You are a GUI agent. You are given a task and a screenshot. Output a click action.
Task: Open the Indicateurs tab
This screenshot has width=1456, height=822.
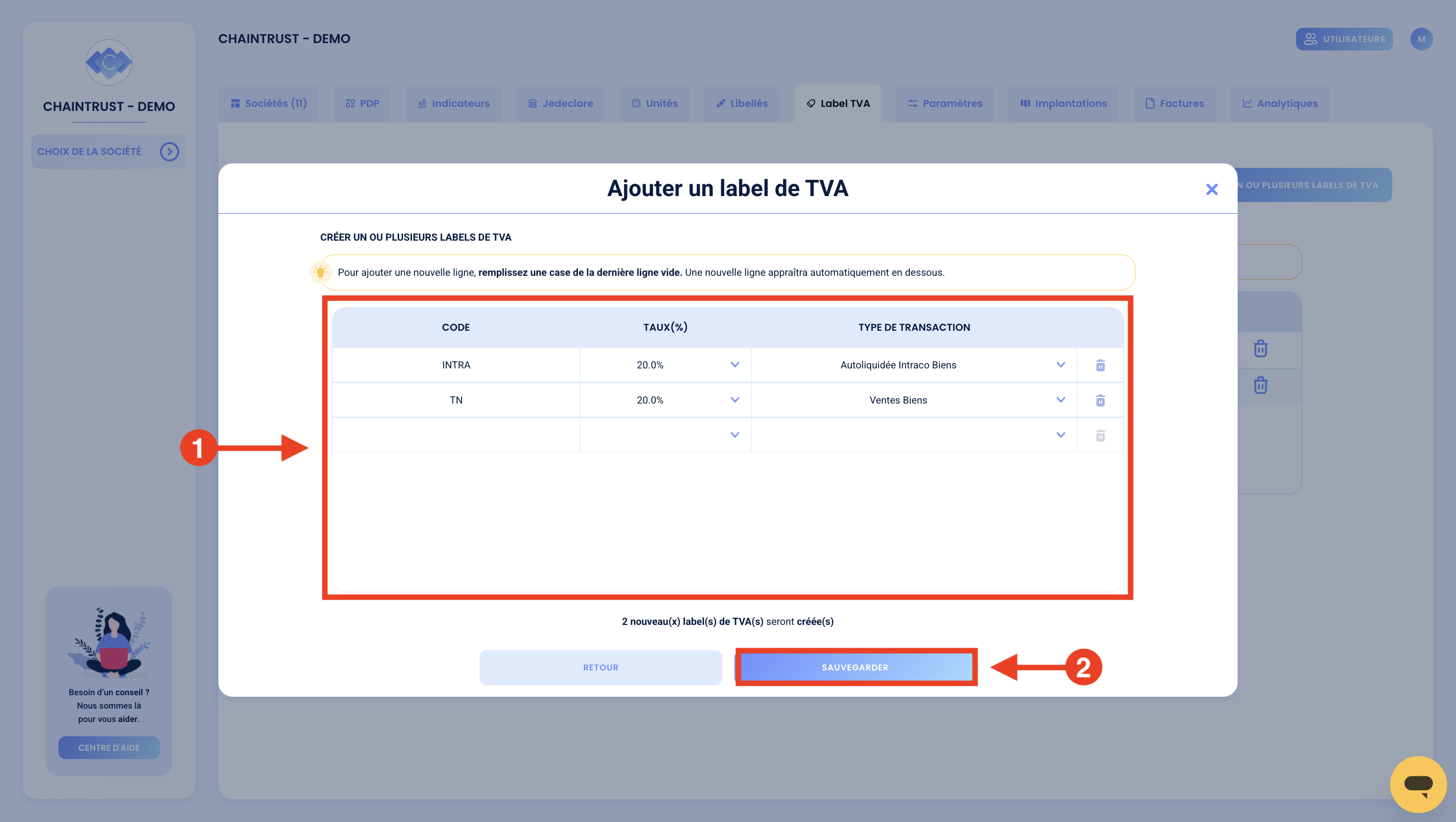point(453,103)
